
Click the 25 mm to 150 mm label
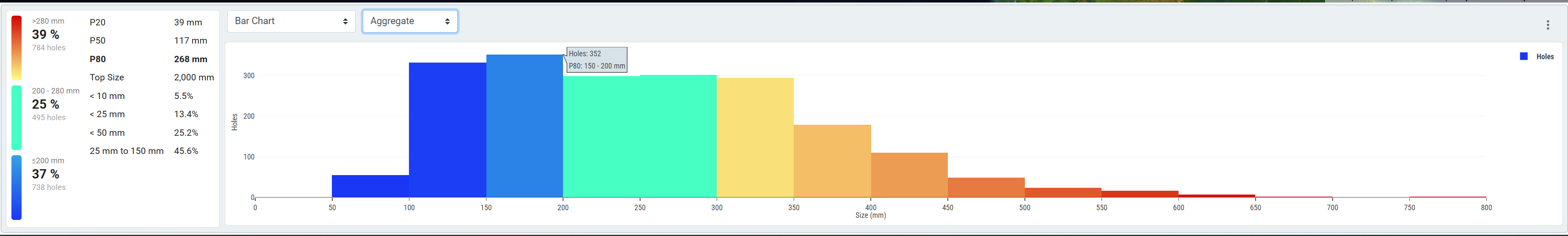click(x=127, y=151)
